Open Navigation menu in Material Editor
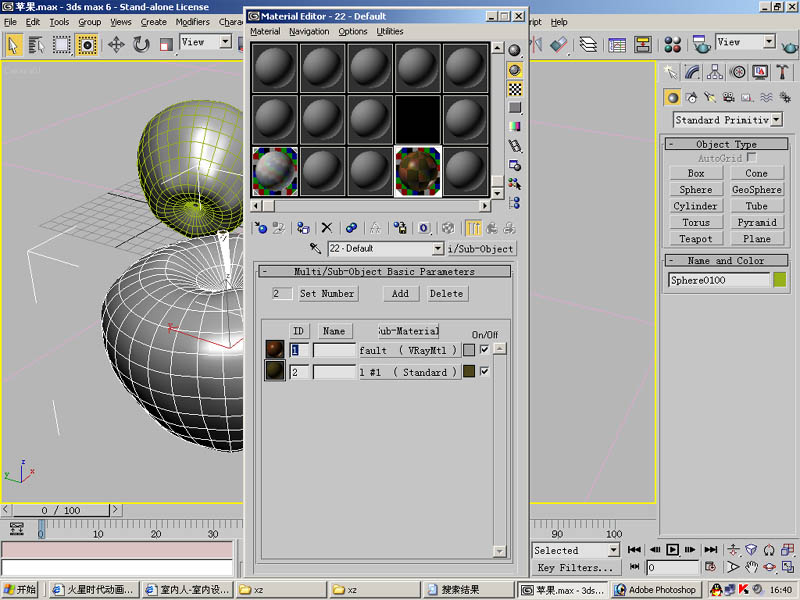The image size is (800, 600). click(309, 32)
